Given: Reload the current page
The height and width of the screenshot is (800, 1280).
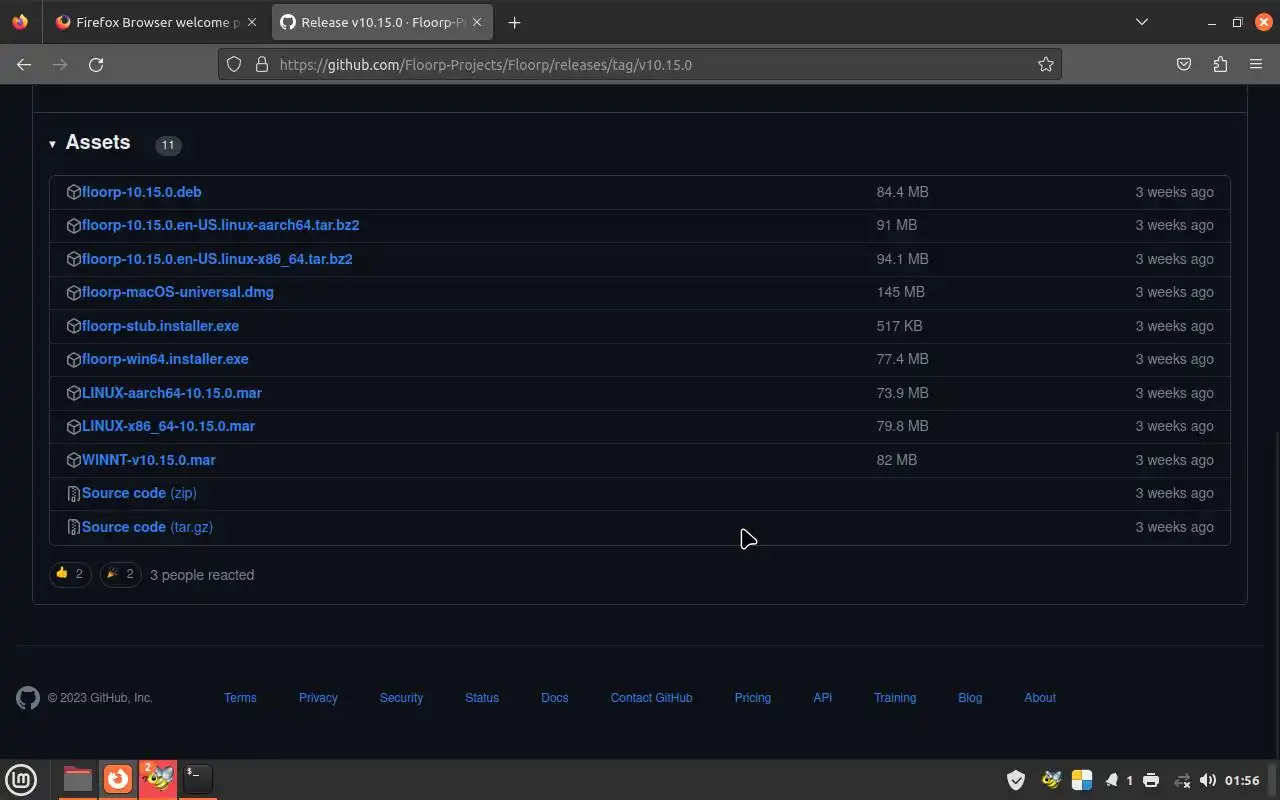Looking at the screenshot, I should click(96, 64).
